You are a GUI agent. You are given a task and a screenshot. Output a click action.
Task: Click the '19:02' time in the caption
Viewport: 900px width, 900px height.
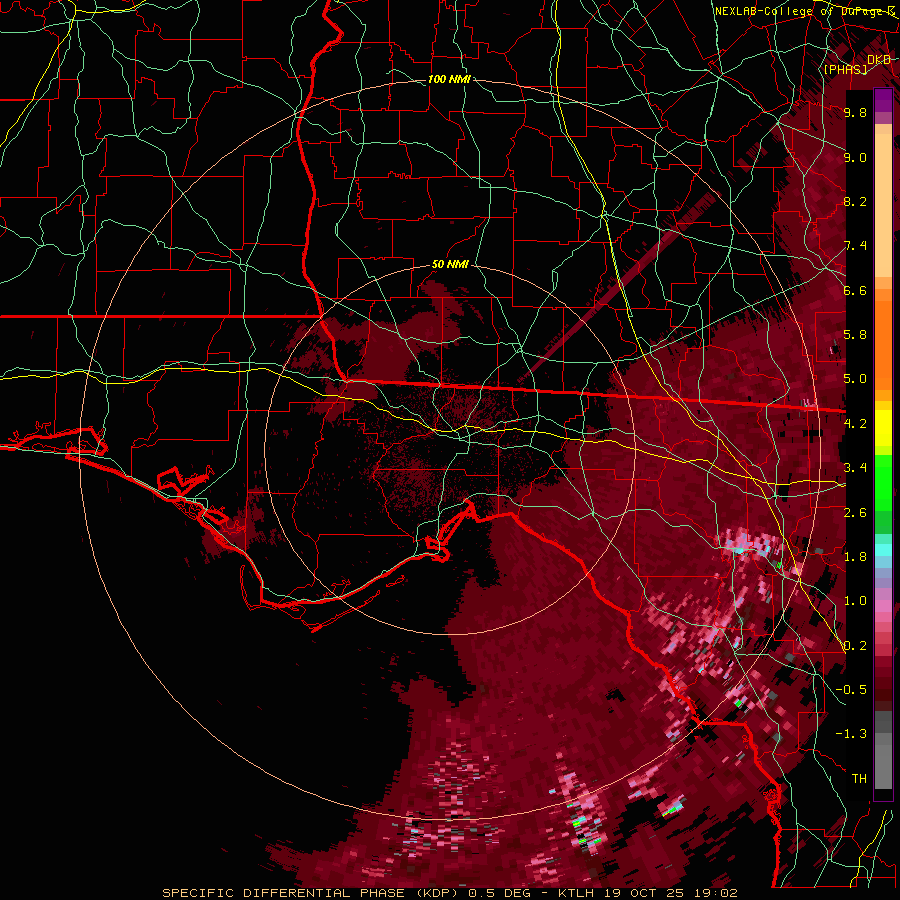pos(717,893)
